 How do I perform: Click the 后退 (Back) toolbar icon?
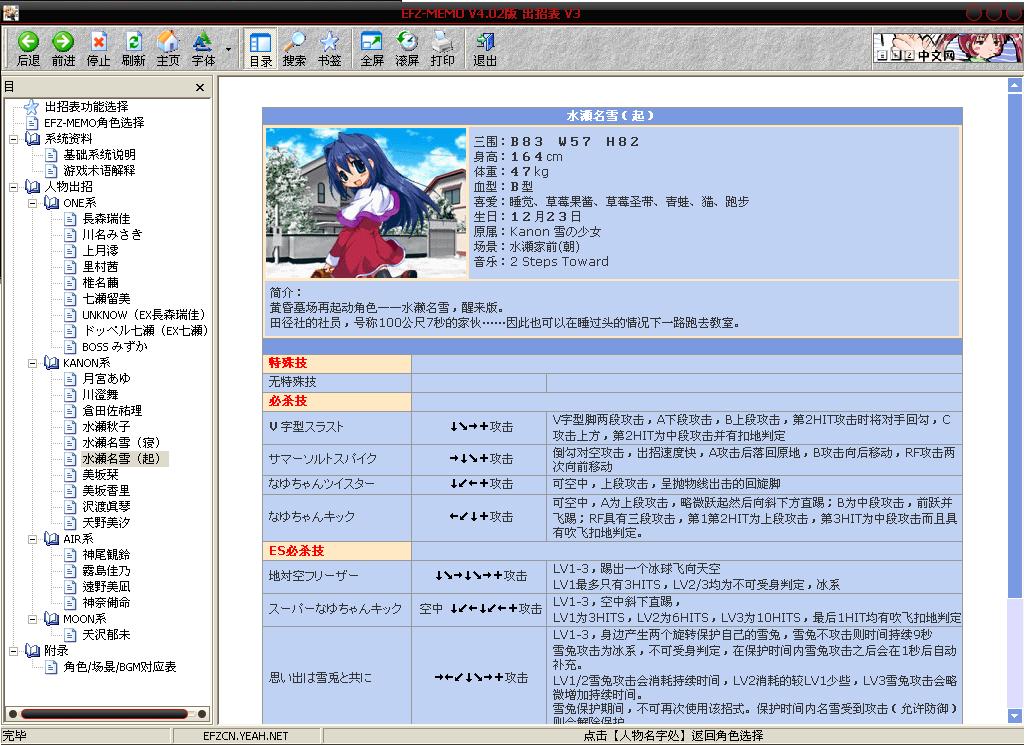click(28, 49)
